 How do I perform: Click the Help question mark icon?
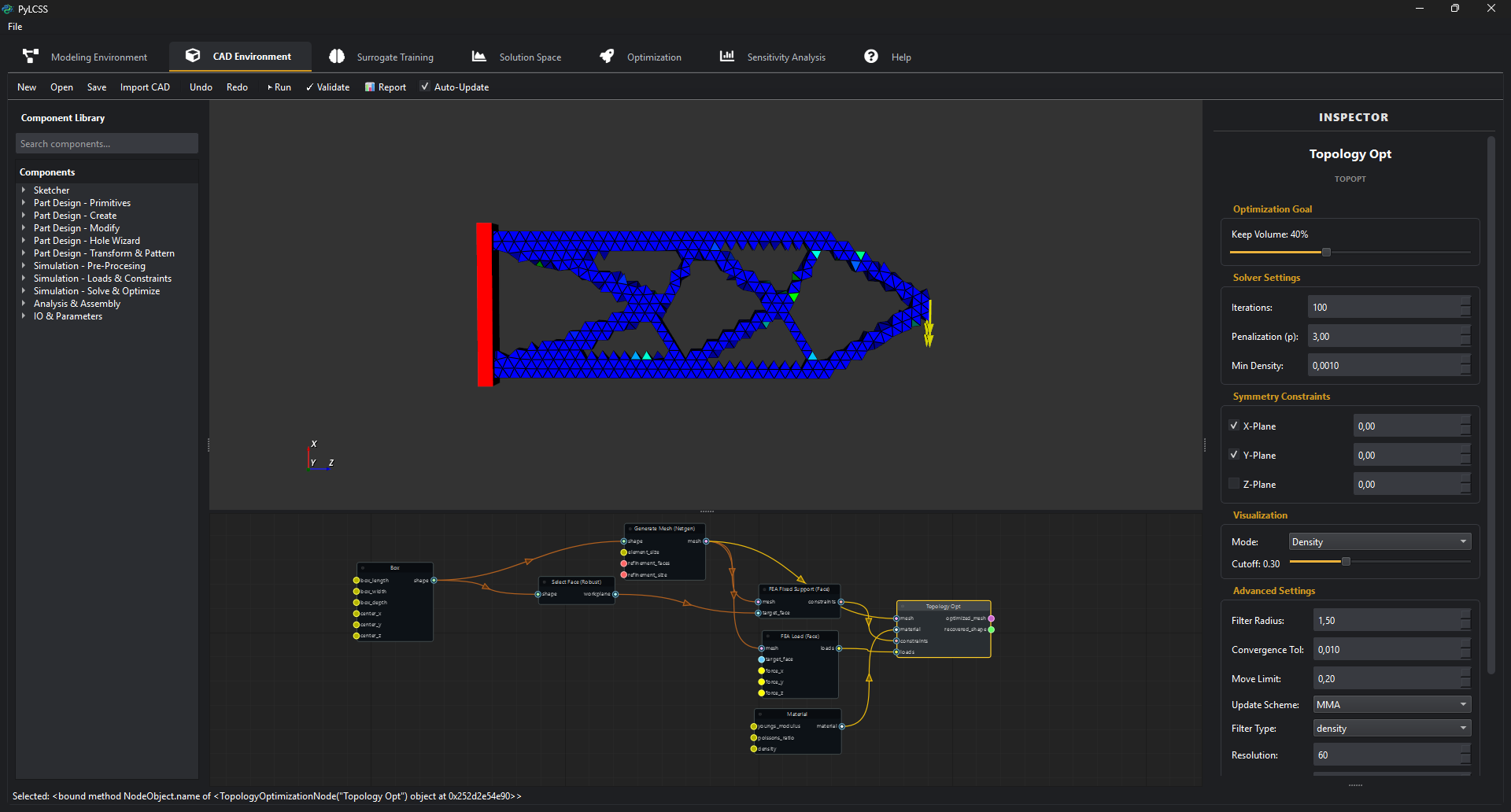point(871,56)
